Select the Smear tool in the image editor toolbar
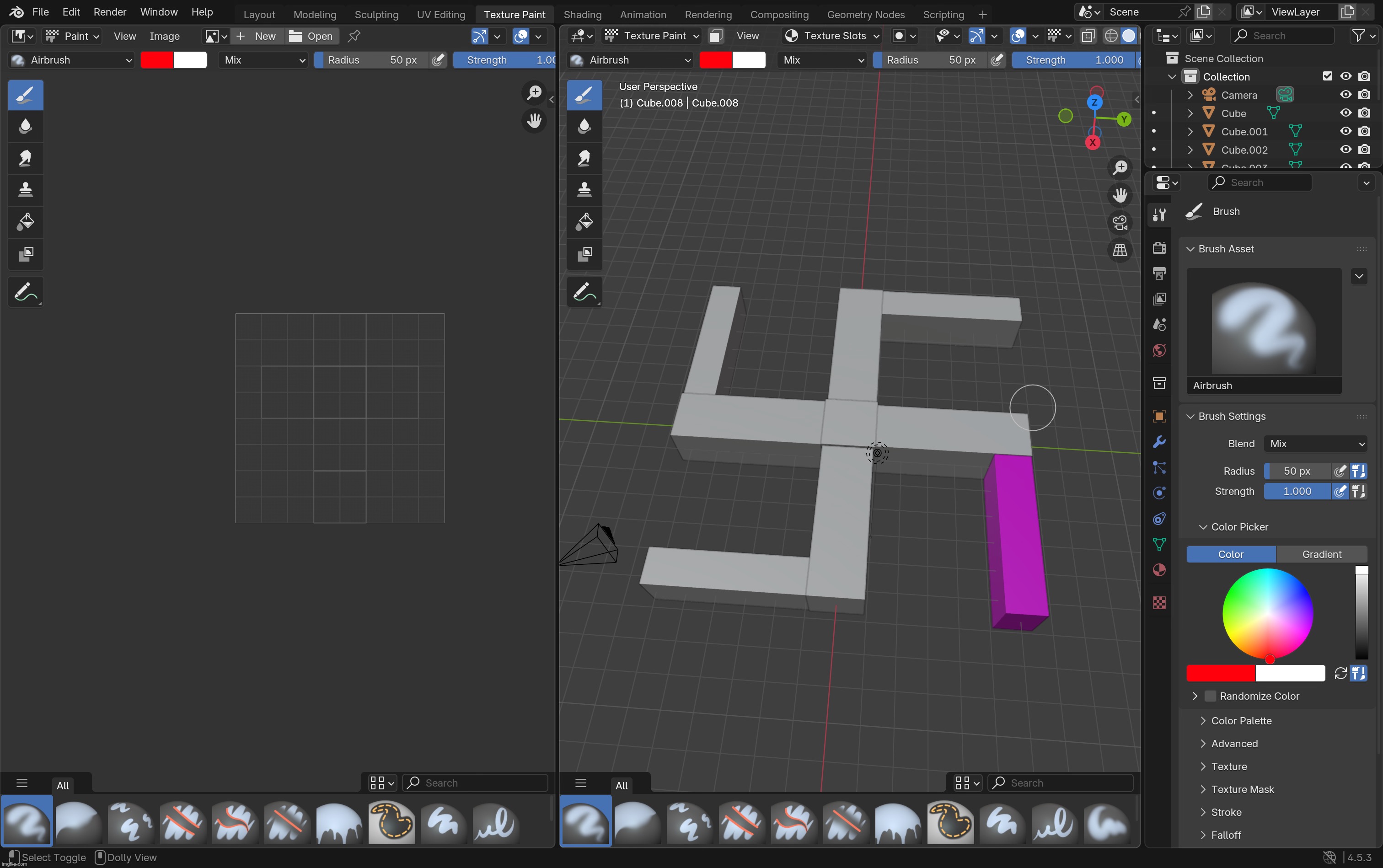Image resolution: width=1383 pixels, height=868 pixels. (x=25, y=158)
